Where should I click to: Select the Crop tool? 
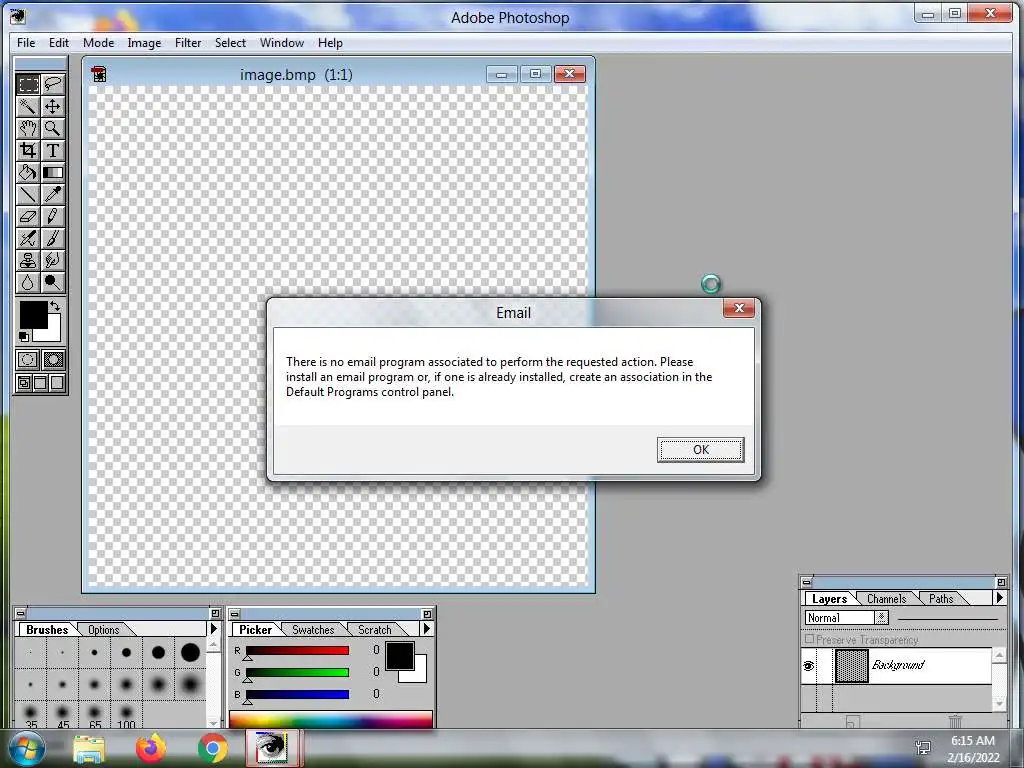pyautogui.click(x=28, y=151)
